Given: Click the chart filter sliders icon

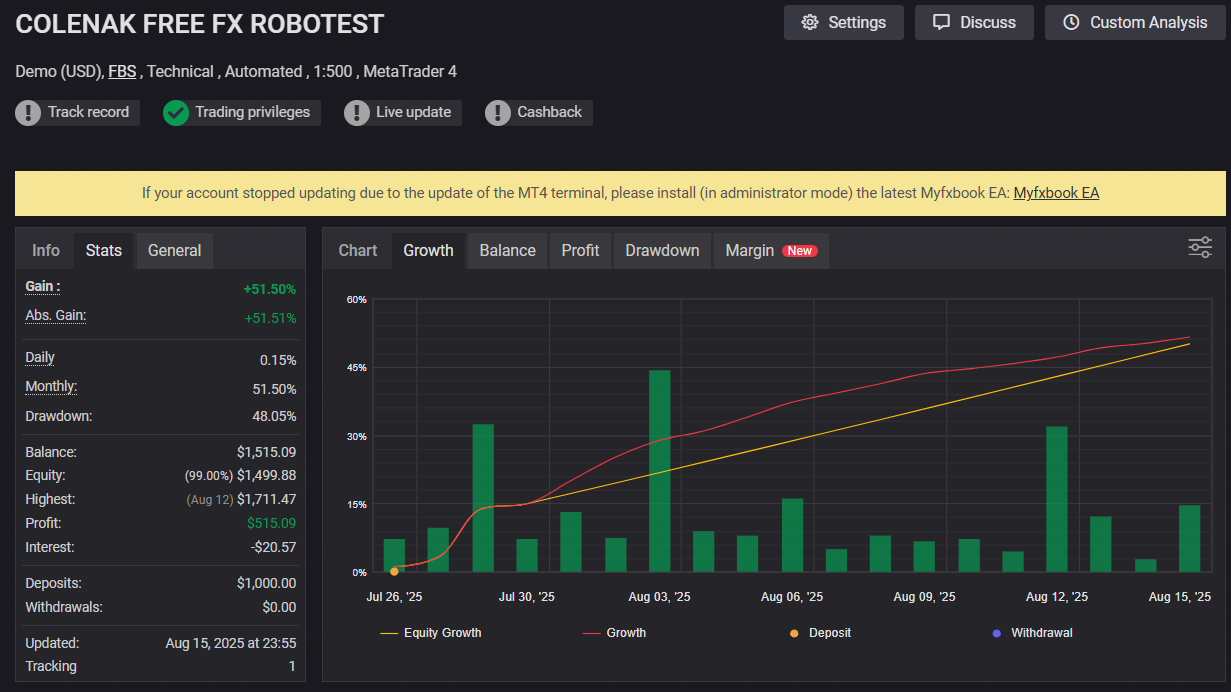Looking at the screenshot, I should [x=1199, y=247].
